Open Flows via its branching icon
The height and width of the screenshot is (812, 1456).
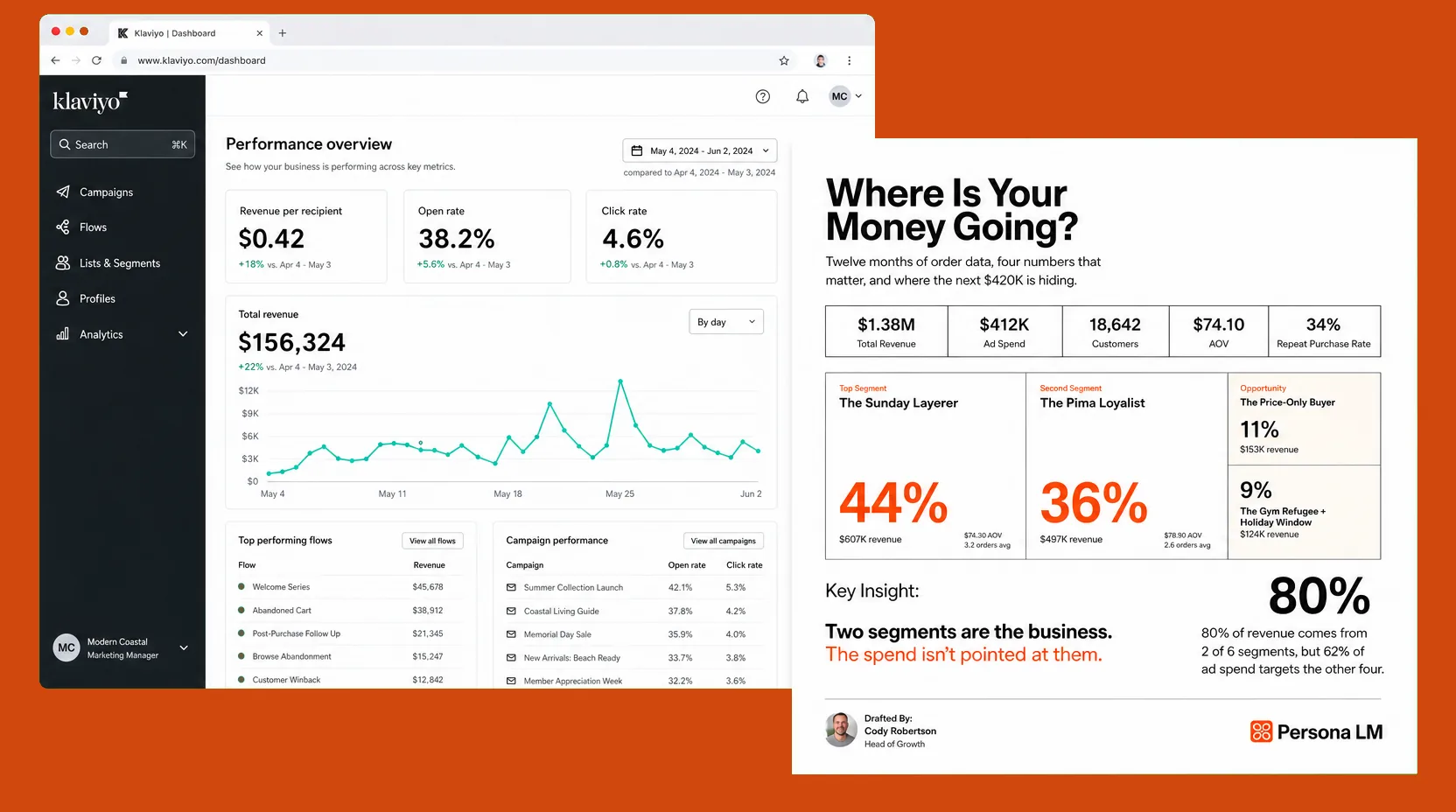(63, 227)
